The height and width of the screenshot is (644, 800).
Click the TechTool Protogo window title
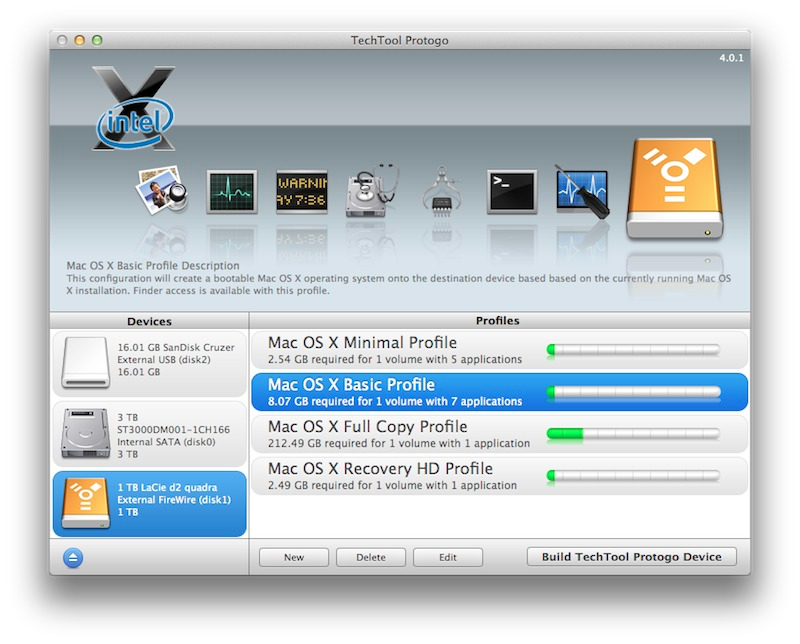pyautogui.click(x=399, y=40)
